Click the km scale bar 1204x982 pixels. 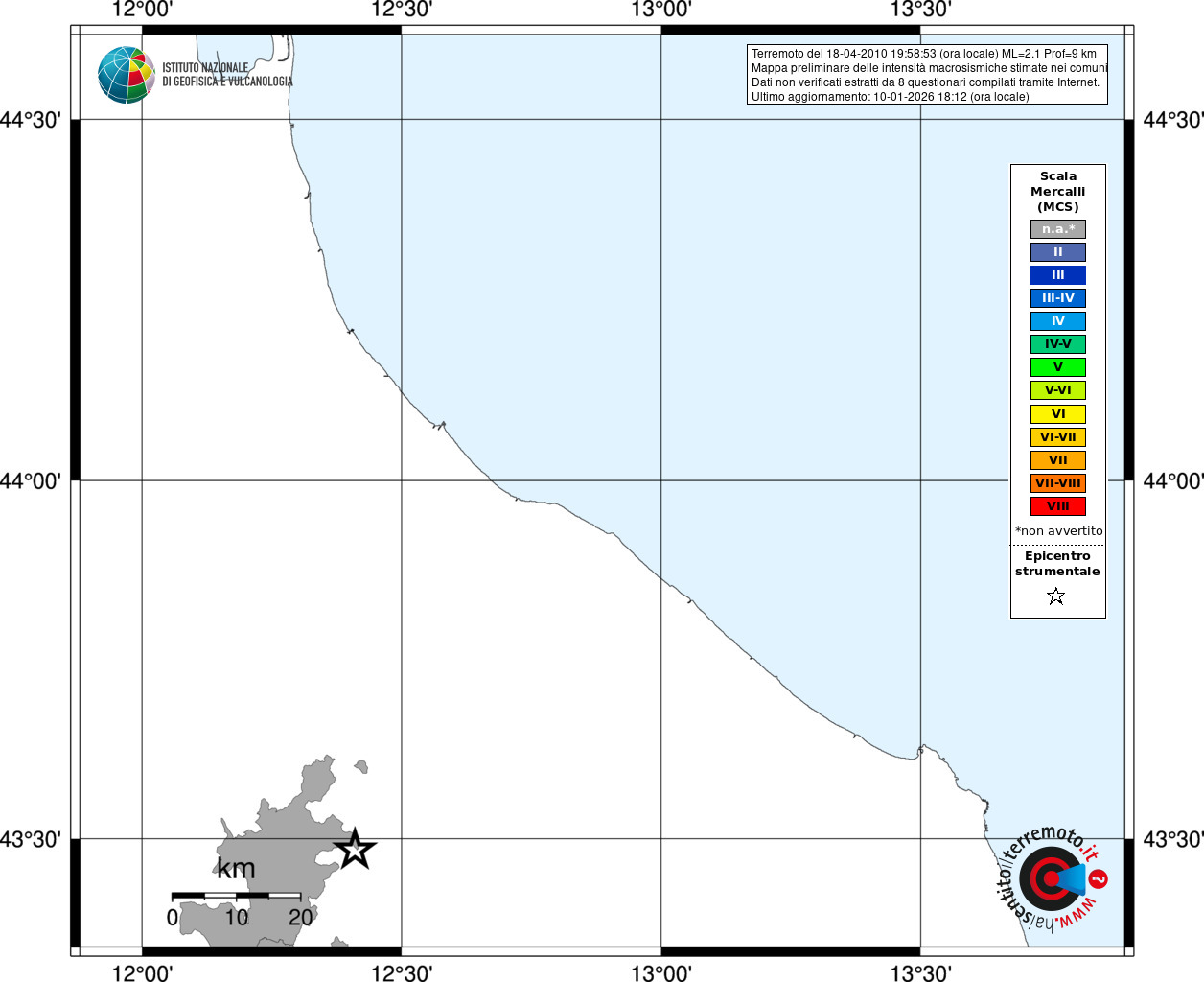click(x=236, y=896)
